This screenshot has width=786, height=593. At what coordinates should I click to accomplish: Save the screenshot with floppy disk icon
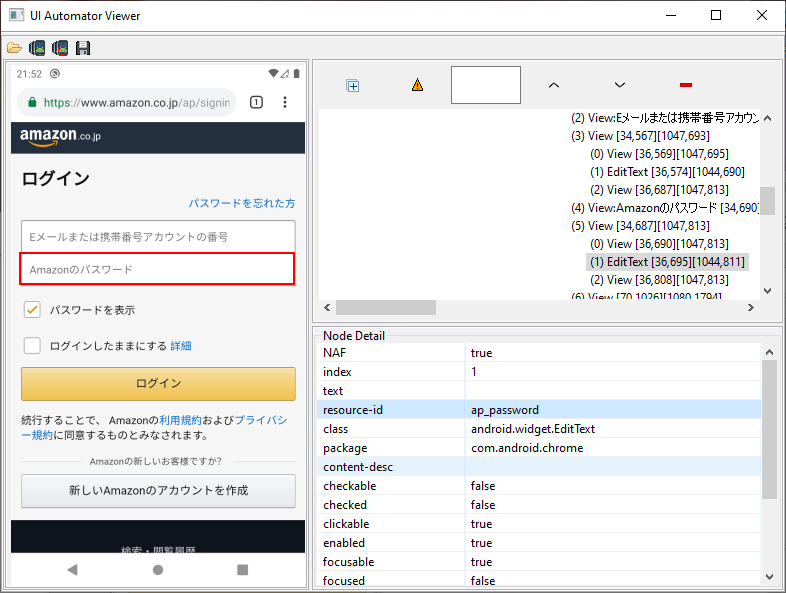point(83,48)
